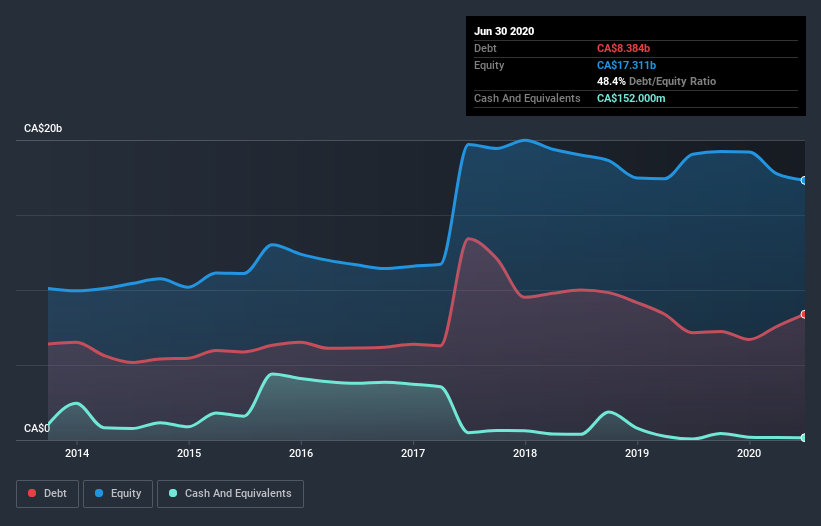Image resolution: width=821 pixels, height=526 pixels.
Task: Click the Equity label in tooltip
Action: (x=489, y=65)
